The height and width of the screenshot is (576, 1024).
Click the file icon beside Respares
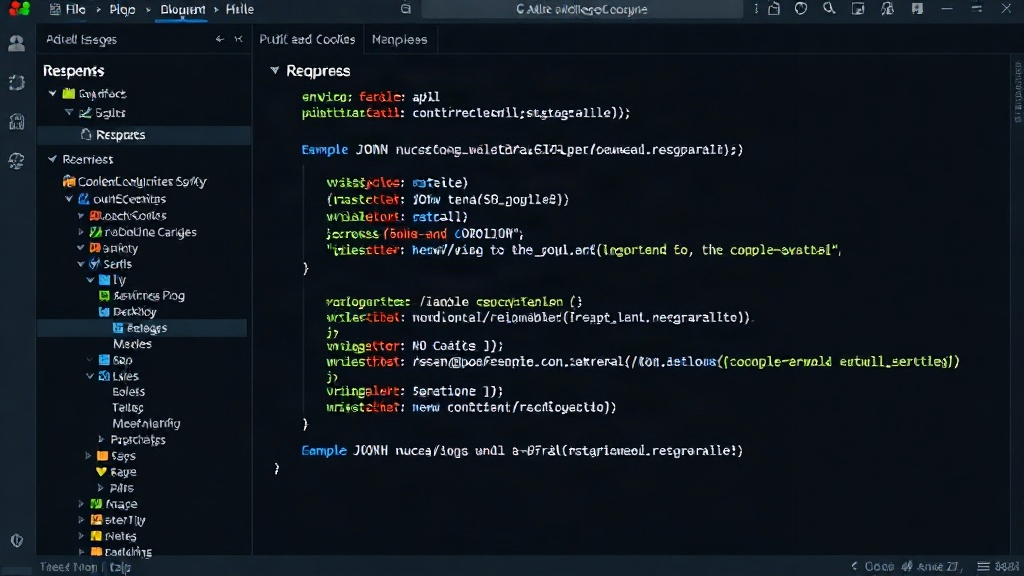[x=86, y=134]
